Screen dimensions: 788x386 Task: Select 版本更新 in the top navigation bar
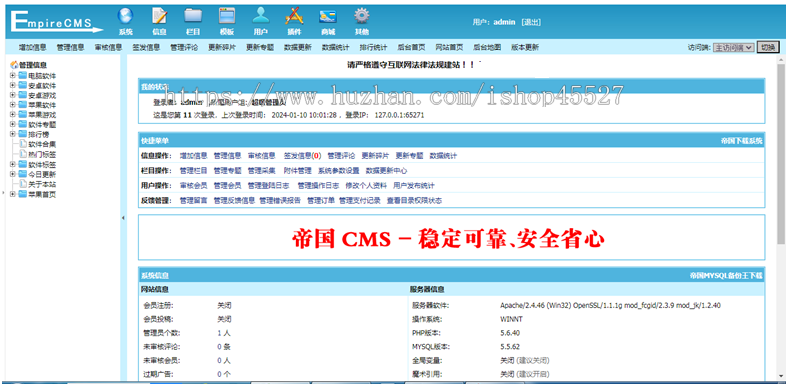pos(525,47)
